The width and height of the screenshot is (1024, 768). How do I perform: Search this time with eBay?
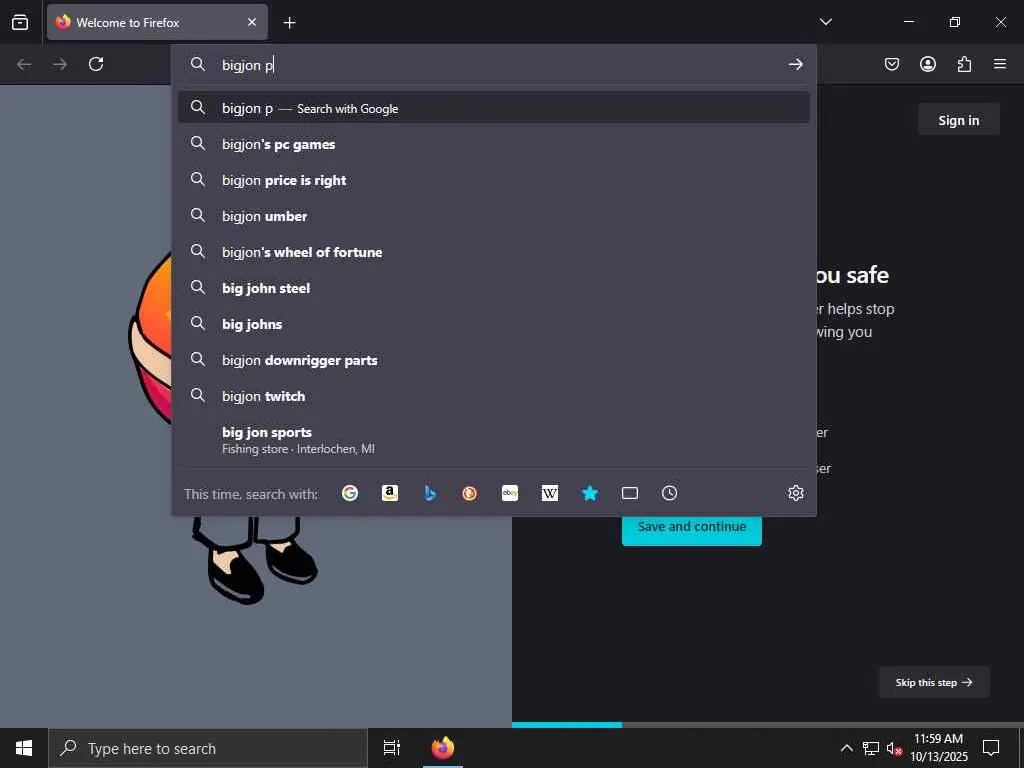pyautogui.click(x=510, y=493)
